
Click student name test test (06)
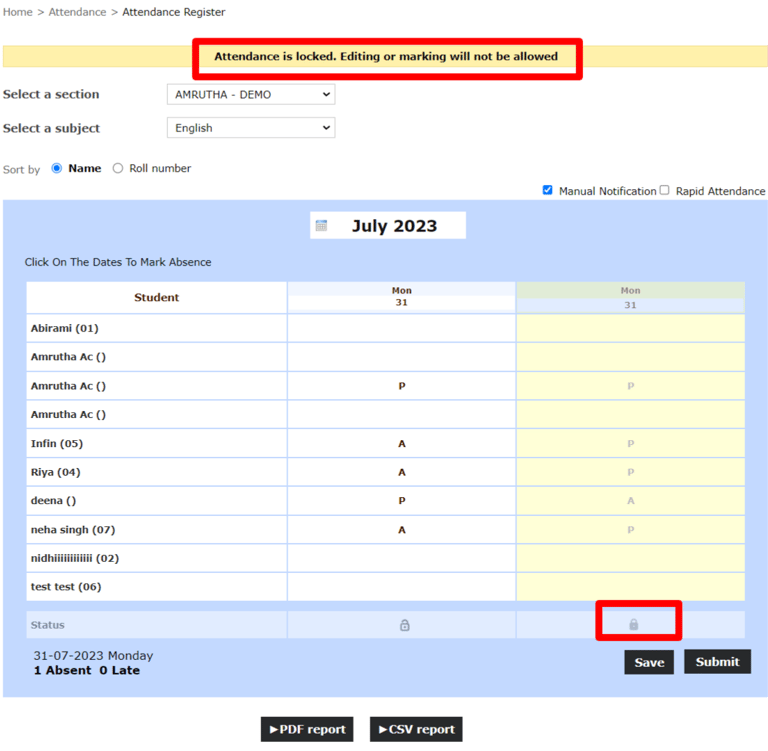pyautogui.click(x=66, y=587)
